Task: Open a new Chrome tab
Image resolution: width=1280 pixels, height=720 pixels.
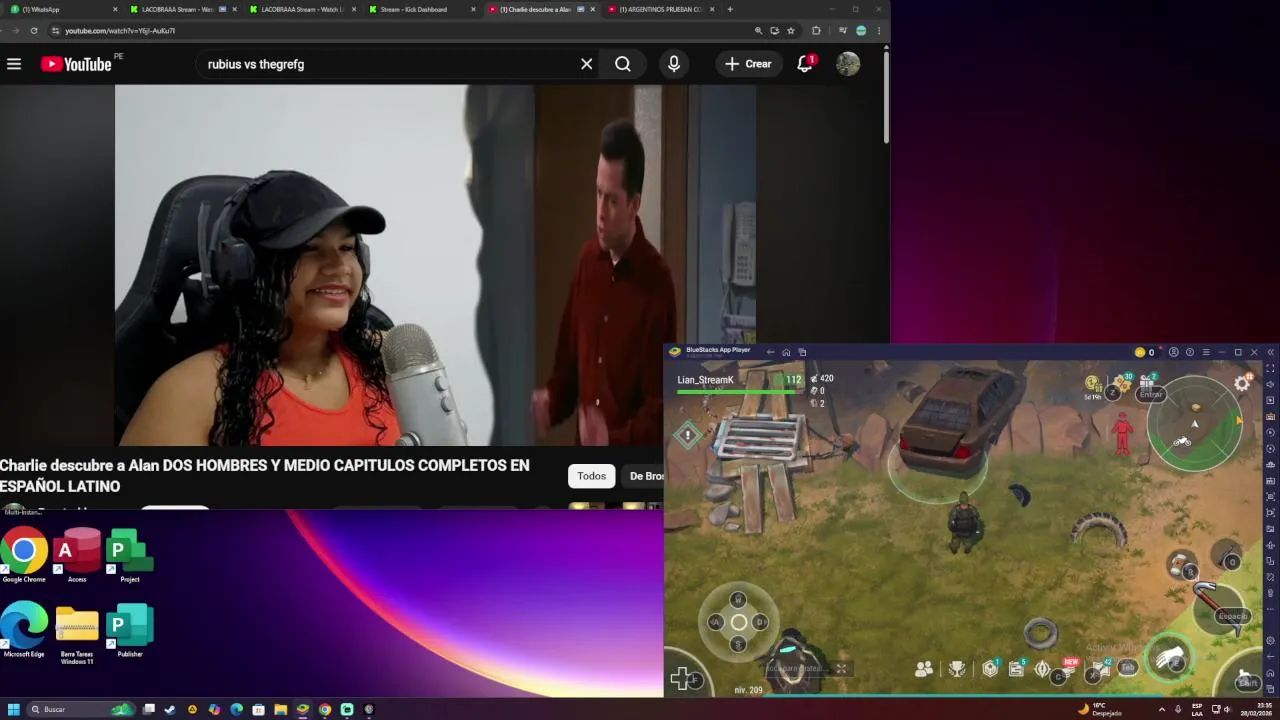Action: click(730, 9)
